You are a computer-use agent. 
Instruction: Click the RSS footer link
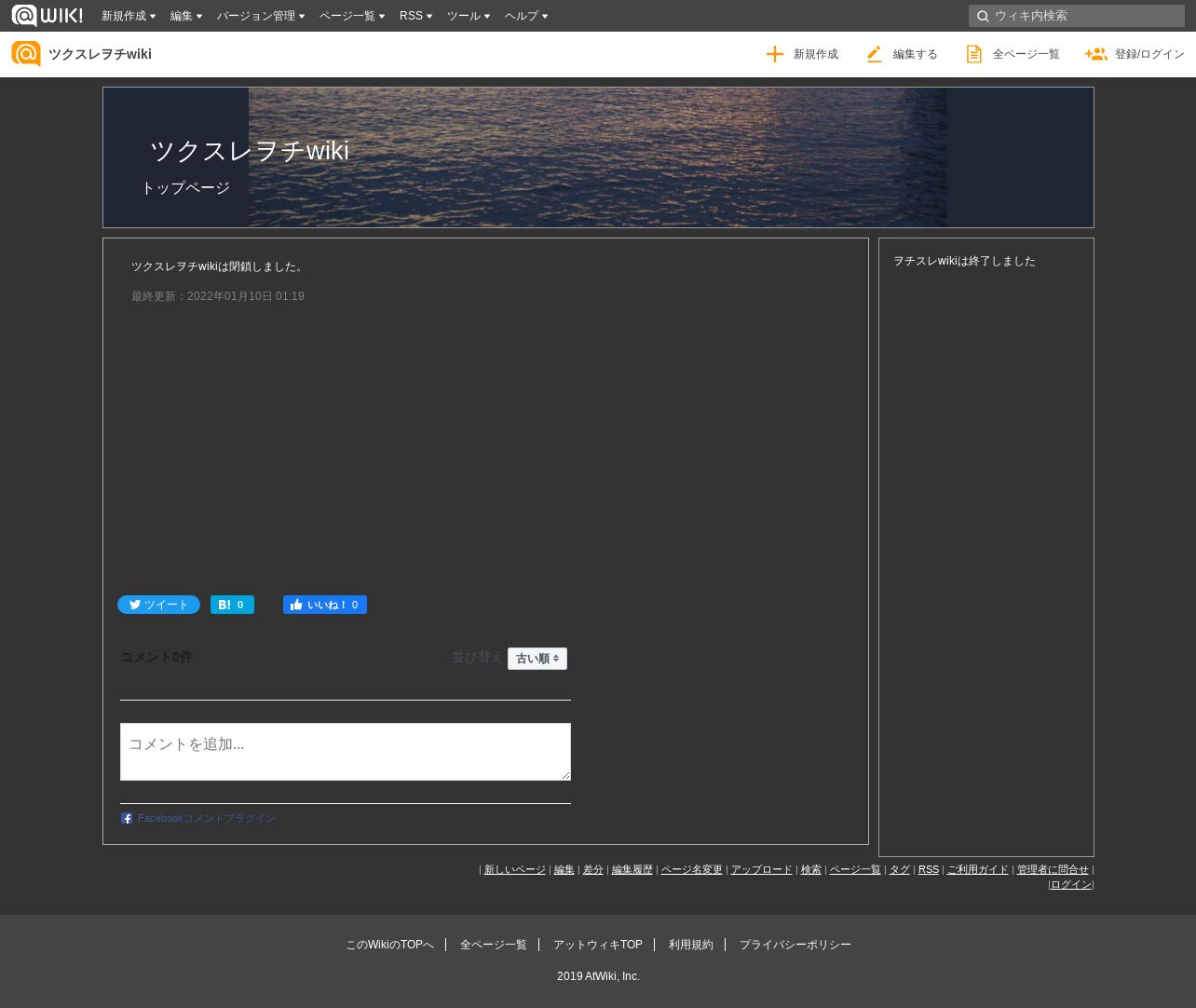(x=929, y=869)
